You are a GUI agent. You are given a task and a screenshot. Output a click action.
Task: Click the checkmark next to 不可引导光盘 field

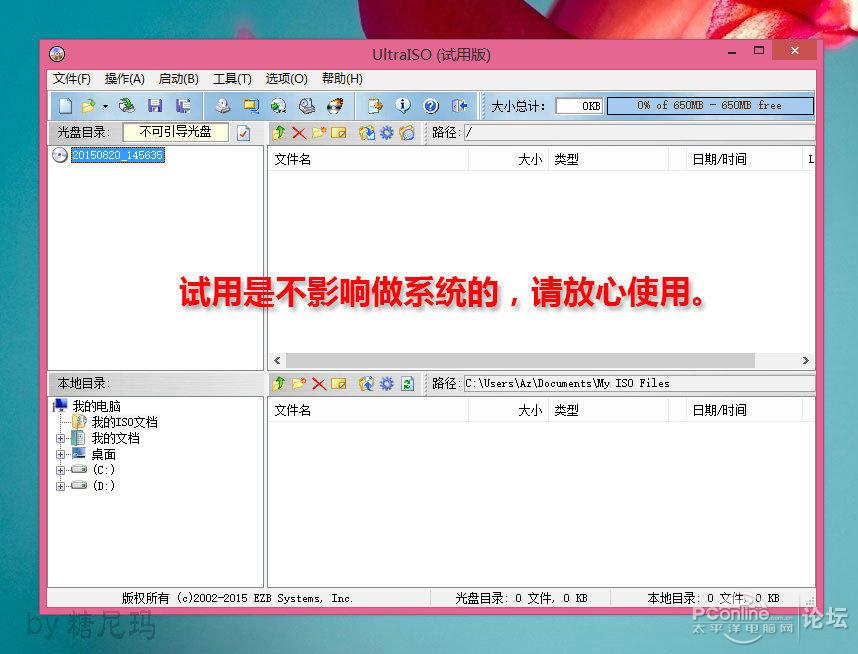[243, 131]
